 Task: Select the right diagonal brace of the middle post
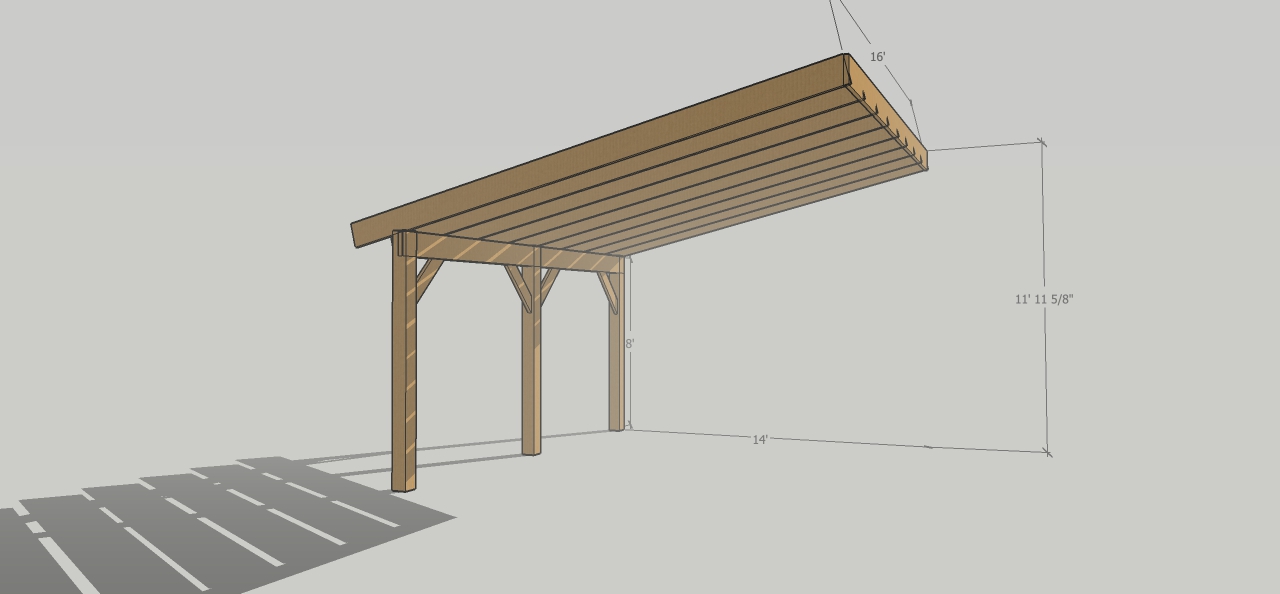pyautogui.click(x=549, y=283)
